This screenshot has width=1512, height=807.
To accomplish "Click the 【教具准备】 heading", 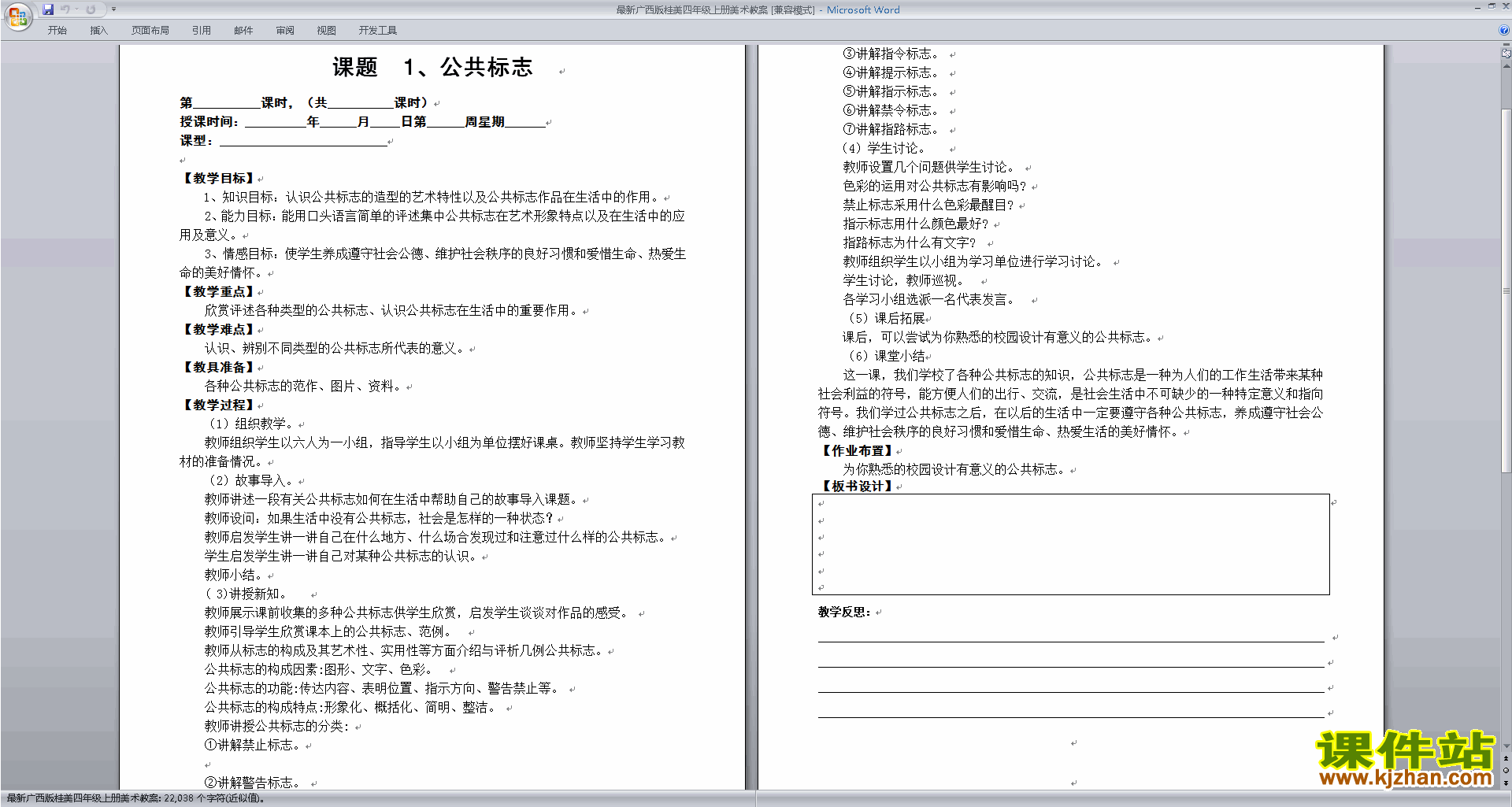I will click(x=218, y=368).
